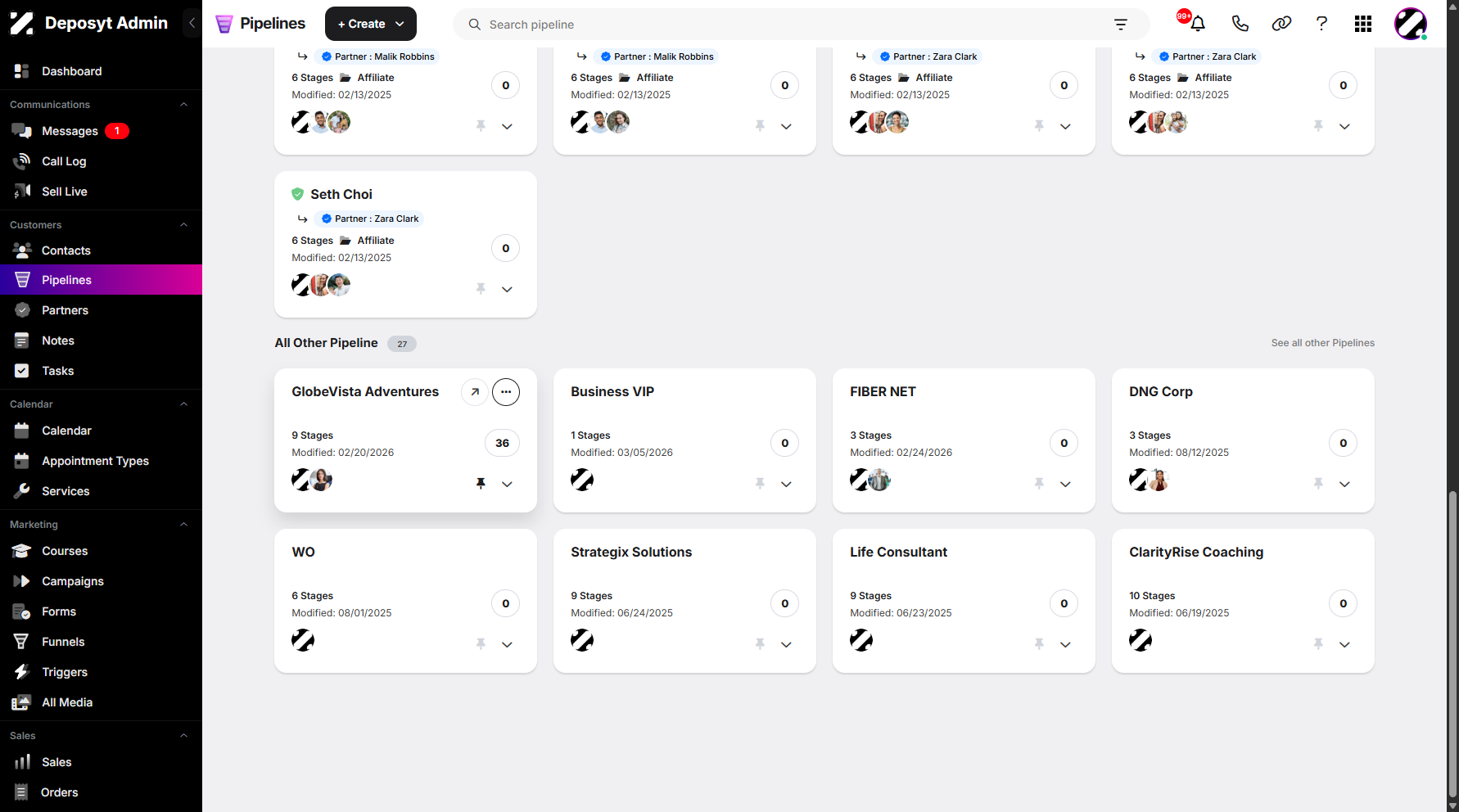Expand the Seth Choi card details
Image resolution: width=1459 pixels, height=812 pixels.
(x=507, y=289)
